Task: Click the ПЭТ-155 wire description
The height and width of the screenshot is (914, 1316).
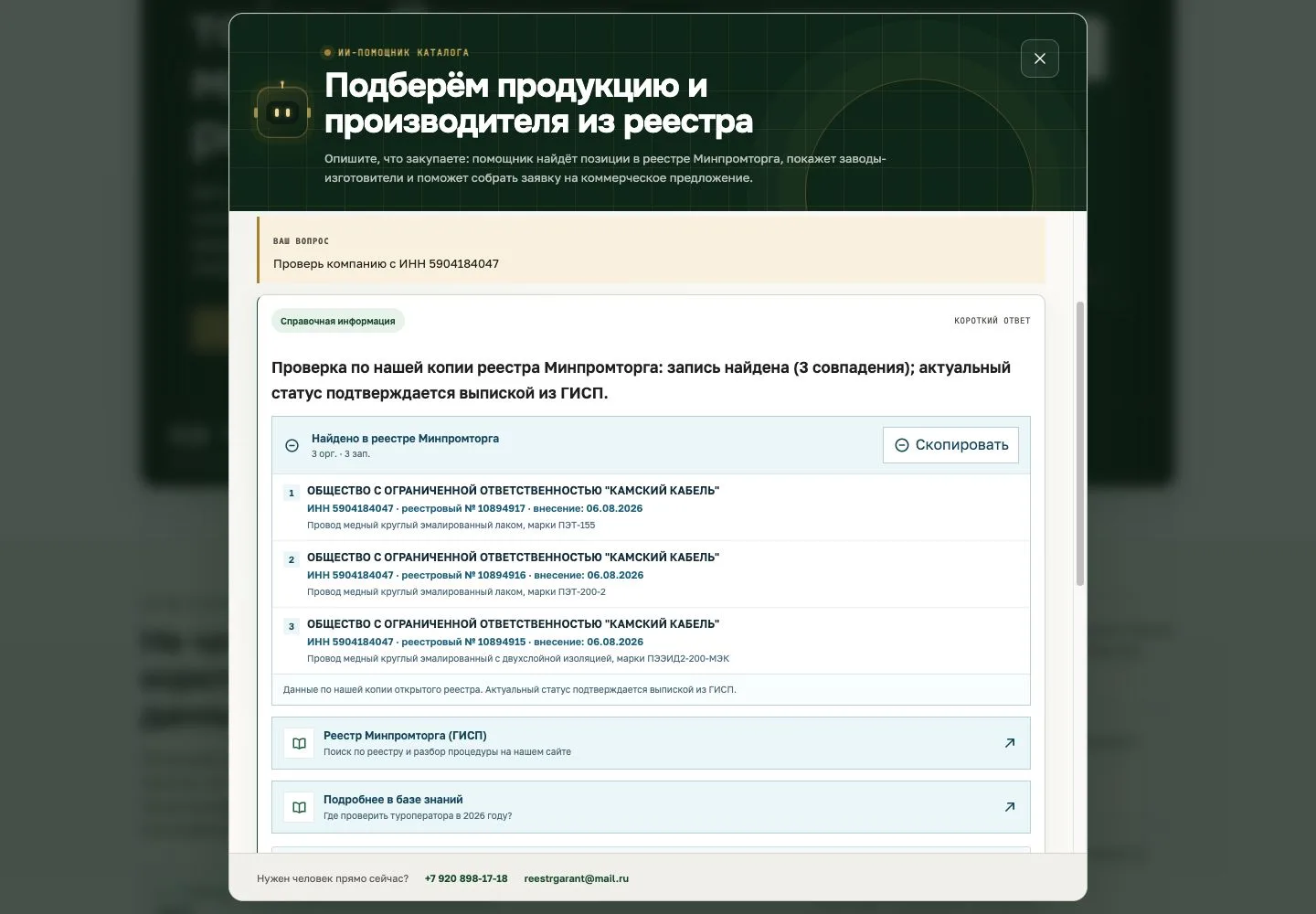Action: click(451, 526)
